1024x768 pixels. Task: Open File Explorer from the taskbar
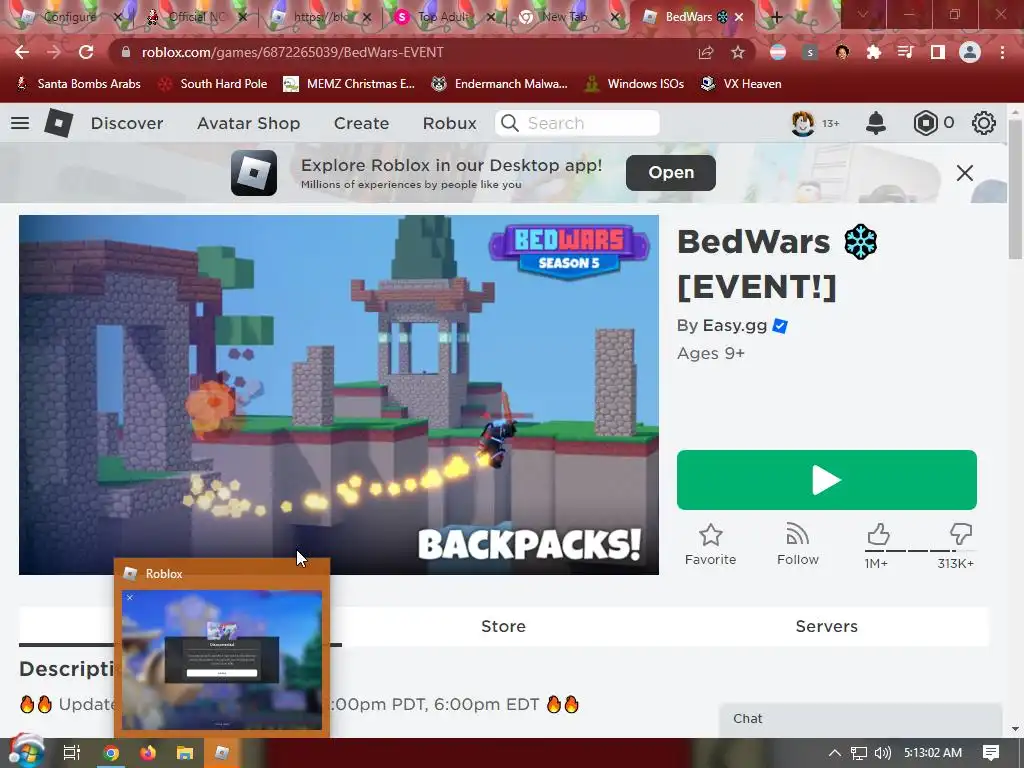click(185, 753)
